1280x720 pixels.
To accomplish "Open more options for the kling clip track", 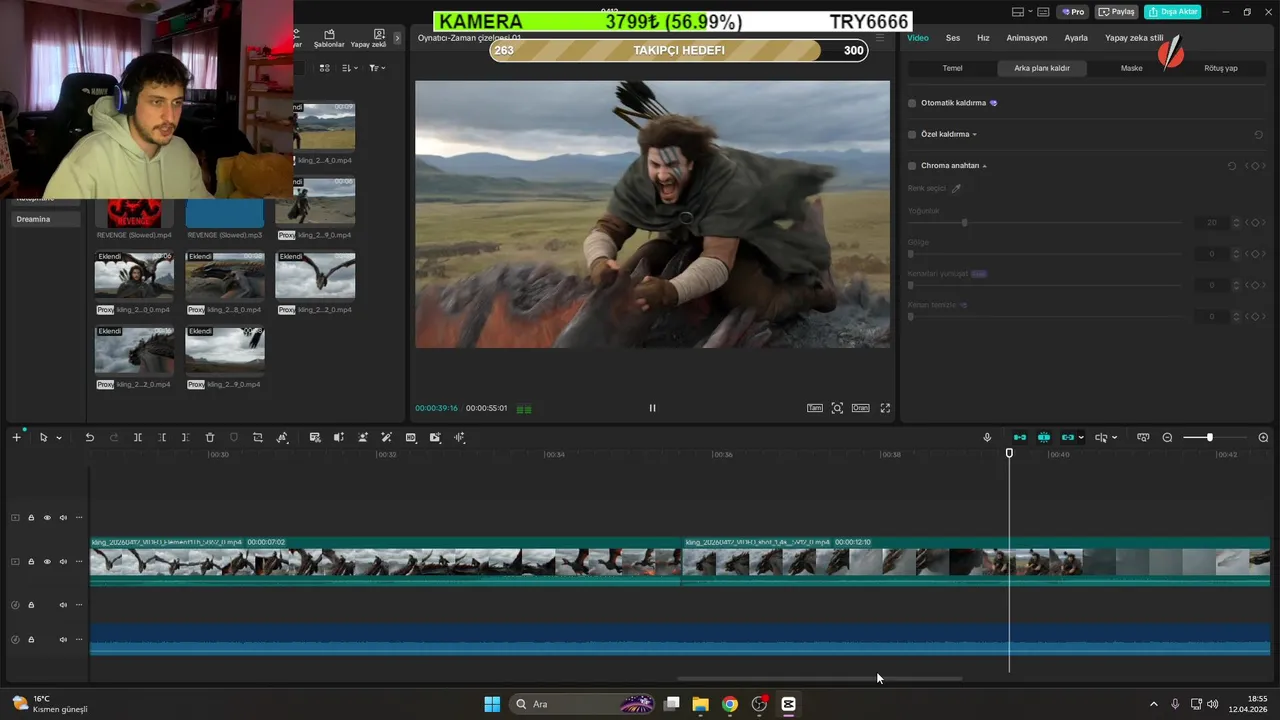I will pos(79,562).
